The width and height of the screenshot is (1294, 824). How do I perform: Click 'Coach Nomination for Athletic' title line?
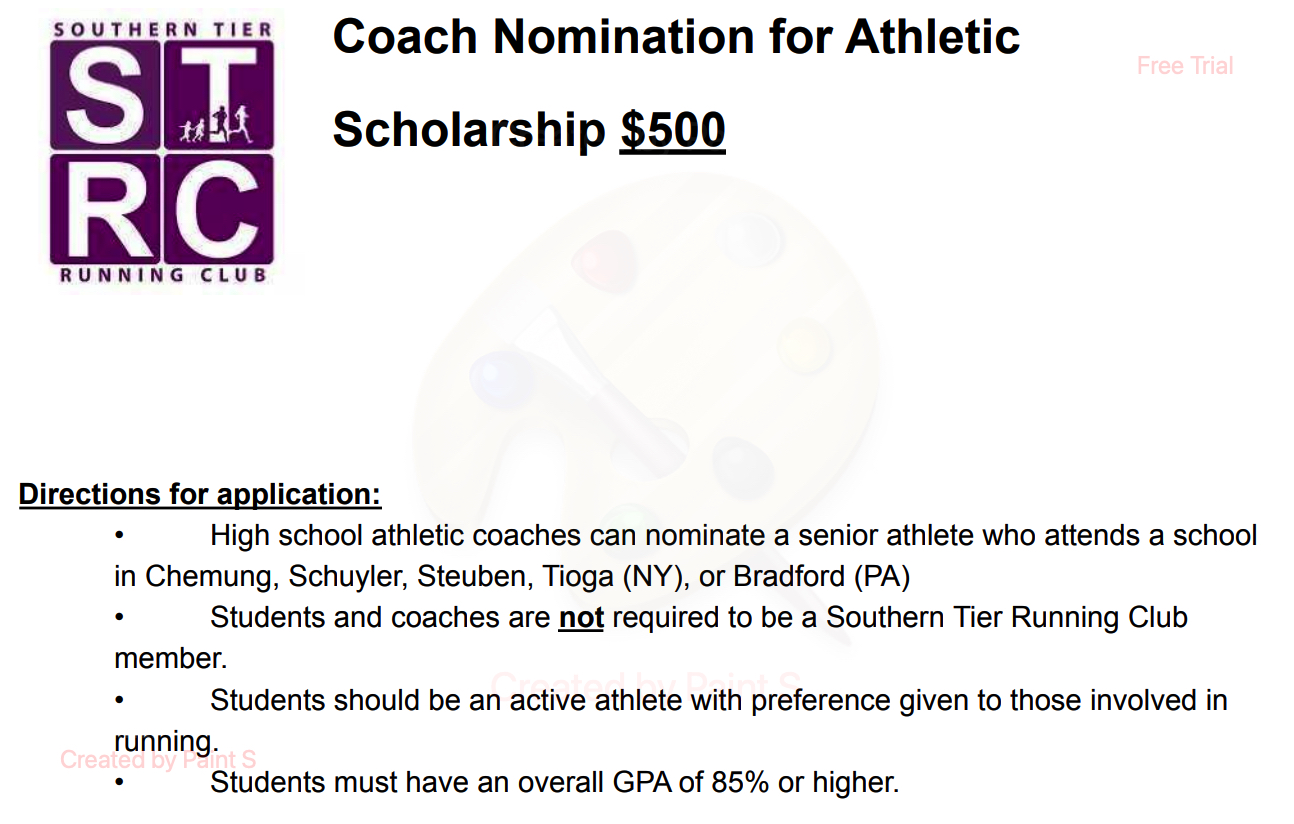(x=676, y=37)
